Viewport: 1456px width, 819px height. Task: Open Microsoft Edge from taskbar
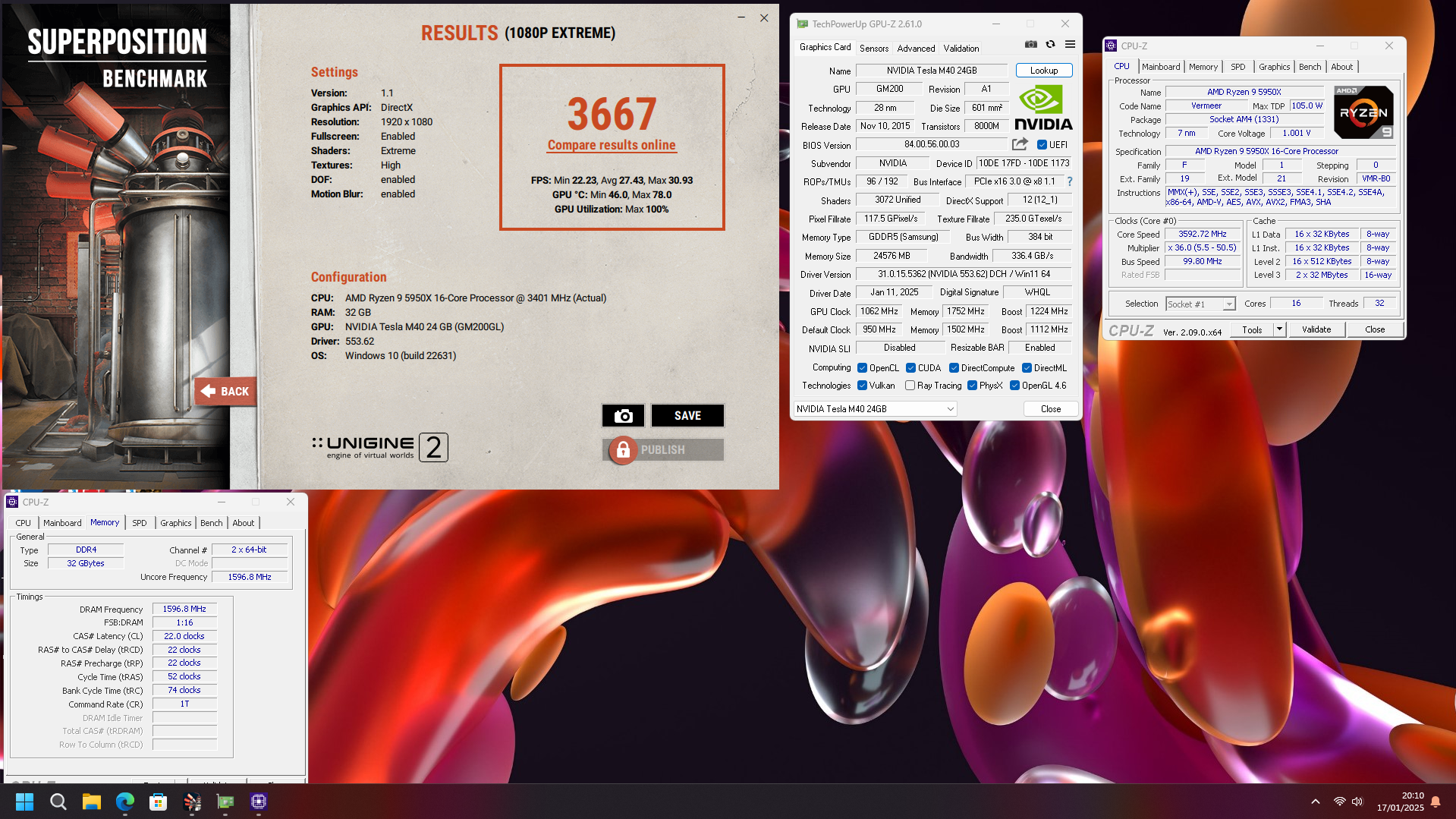[x=125, y=802]
